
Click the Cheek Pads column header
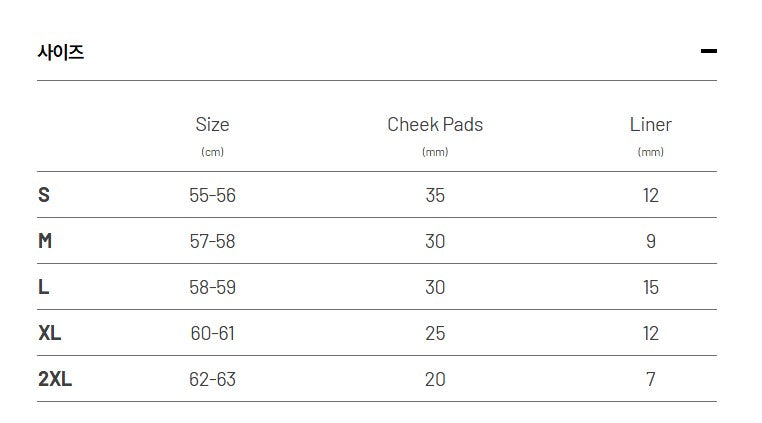pyautogui.click(x=435, y=125)
